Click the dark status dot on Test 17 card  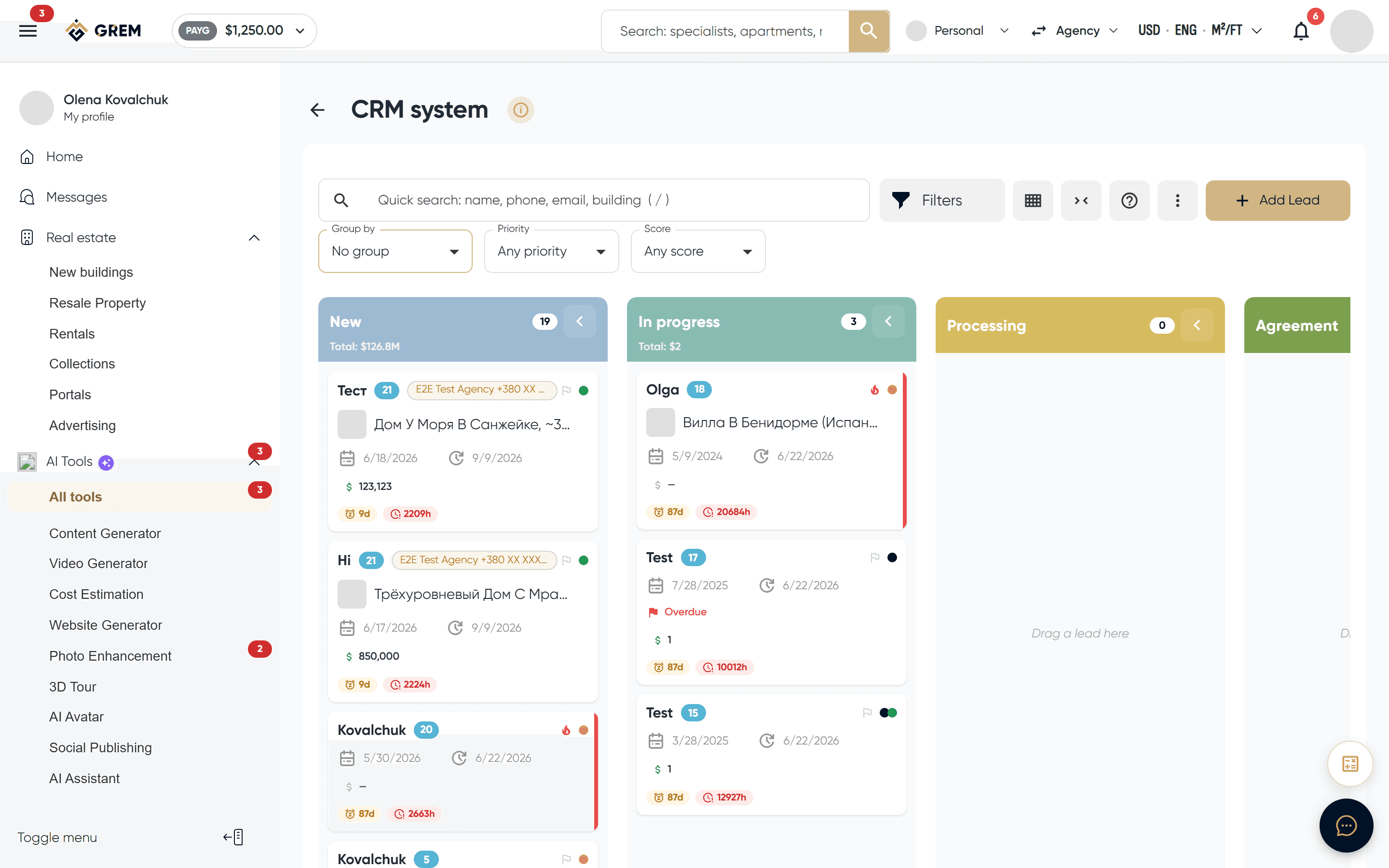click(892, 557)
